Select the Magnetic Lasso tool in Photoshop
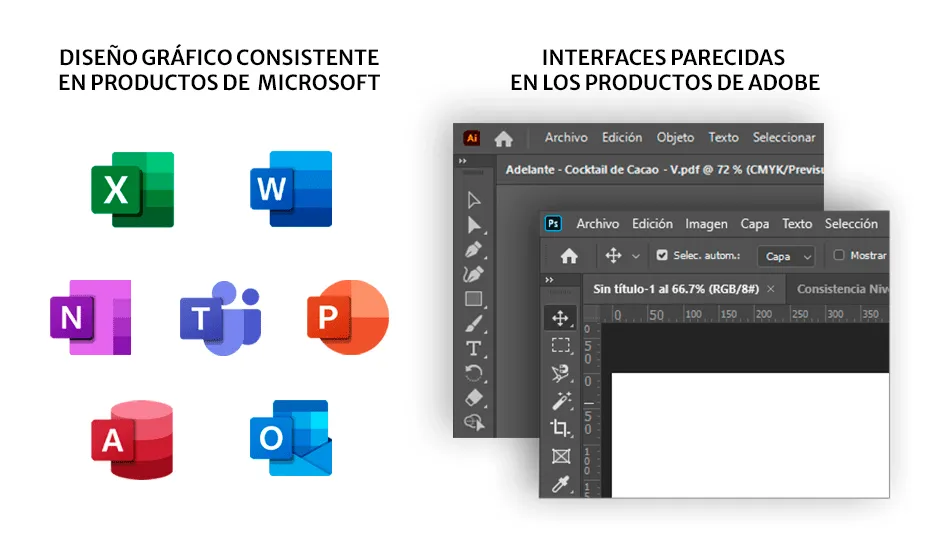940x534 pixels. coord(561,373)
